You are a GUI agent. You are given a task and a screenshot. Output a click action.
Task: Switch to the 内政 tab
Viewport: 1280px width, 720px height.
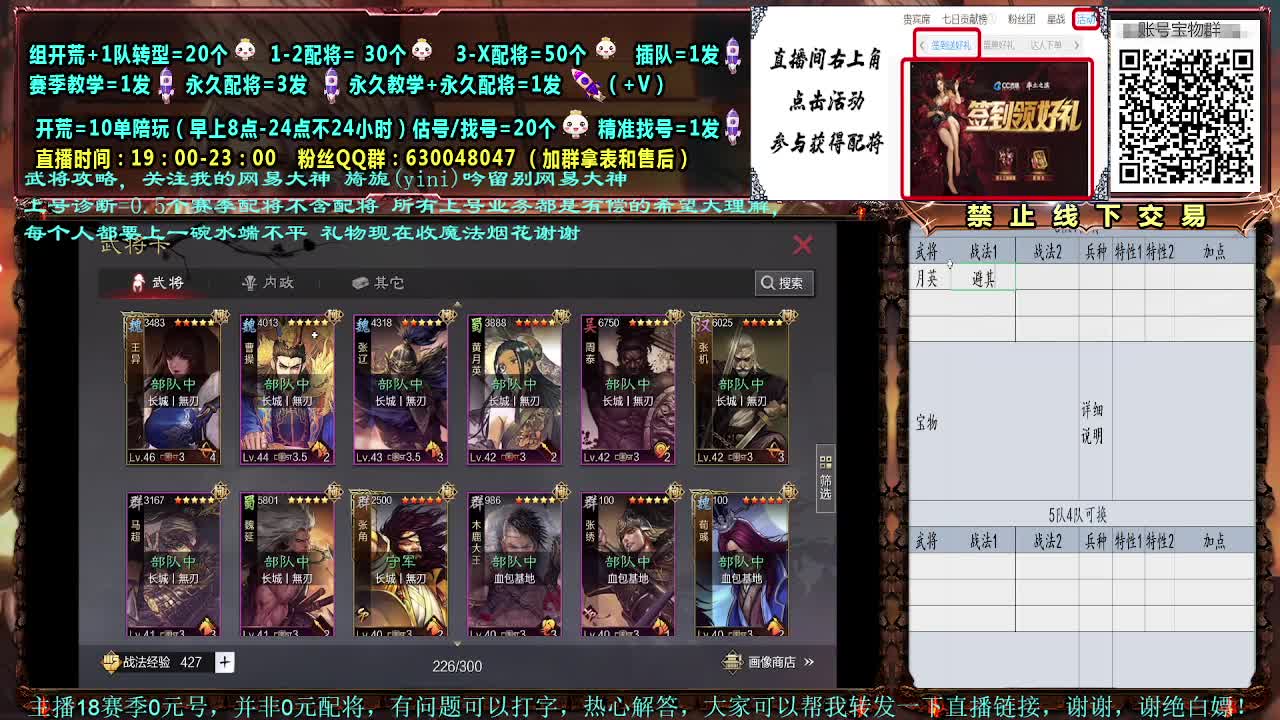(268, 283)
